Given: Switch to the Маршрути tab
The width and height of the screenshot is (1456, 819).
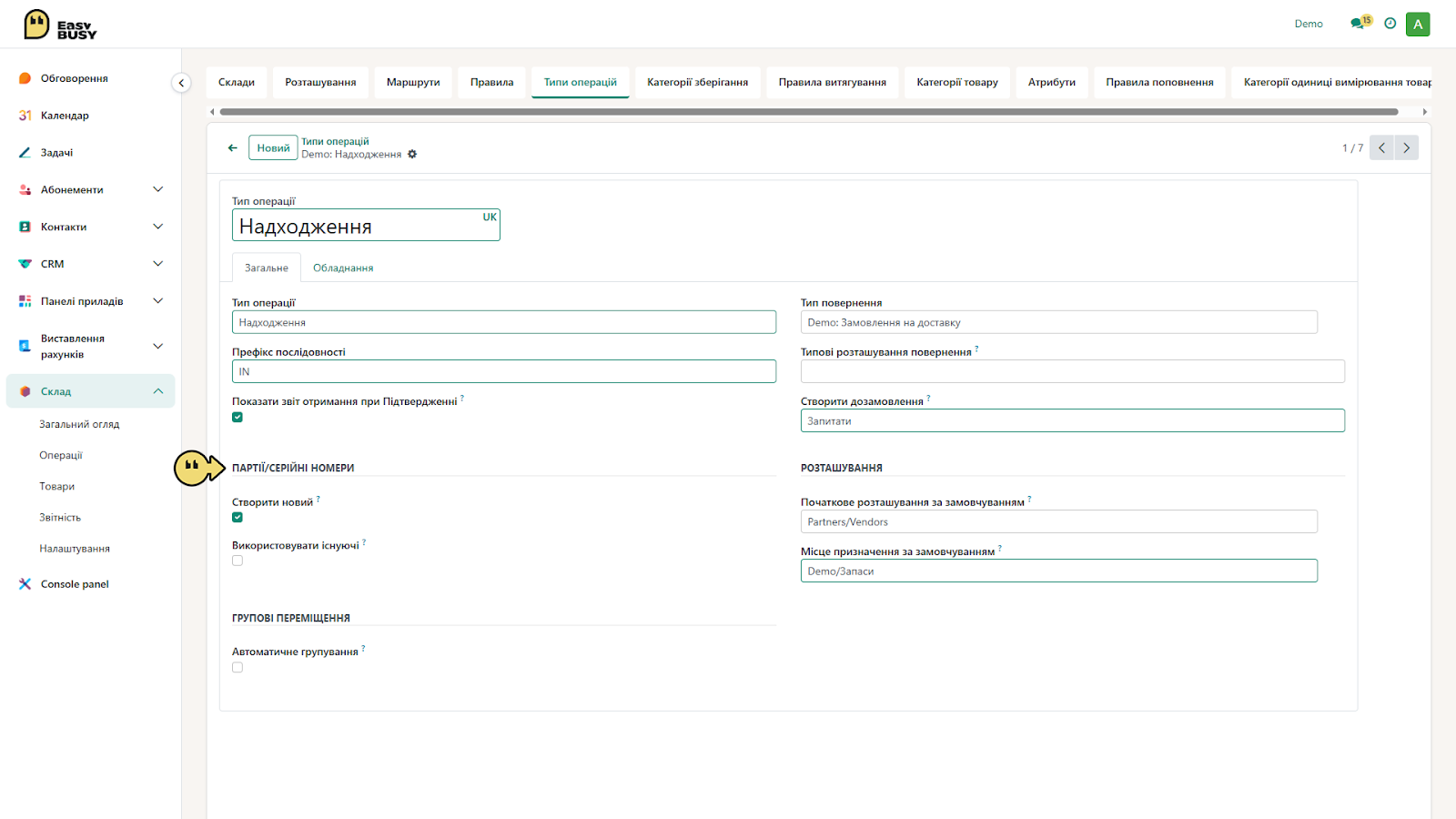Looking at the screenshot, I should (413, 82).
